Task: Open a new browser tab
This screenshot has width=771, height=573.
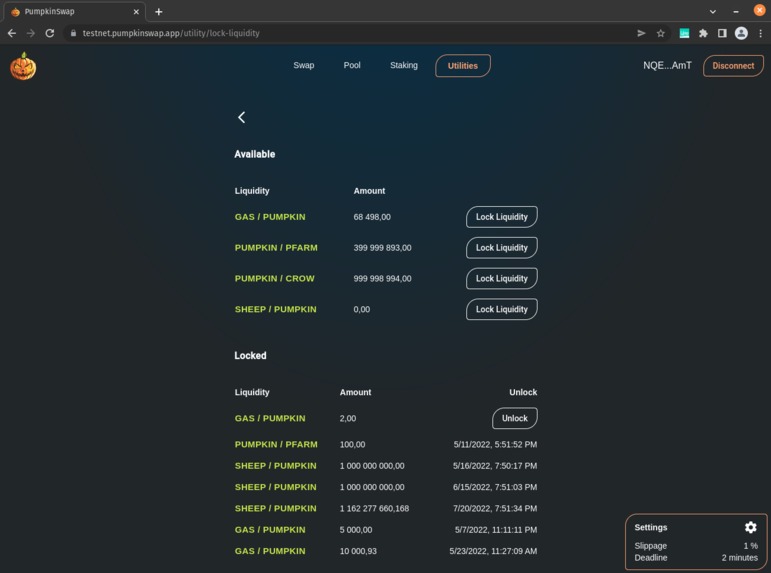Action: [159, 12]
